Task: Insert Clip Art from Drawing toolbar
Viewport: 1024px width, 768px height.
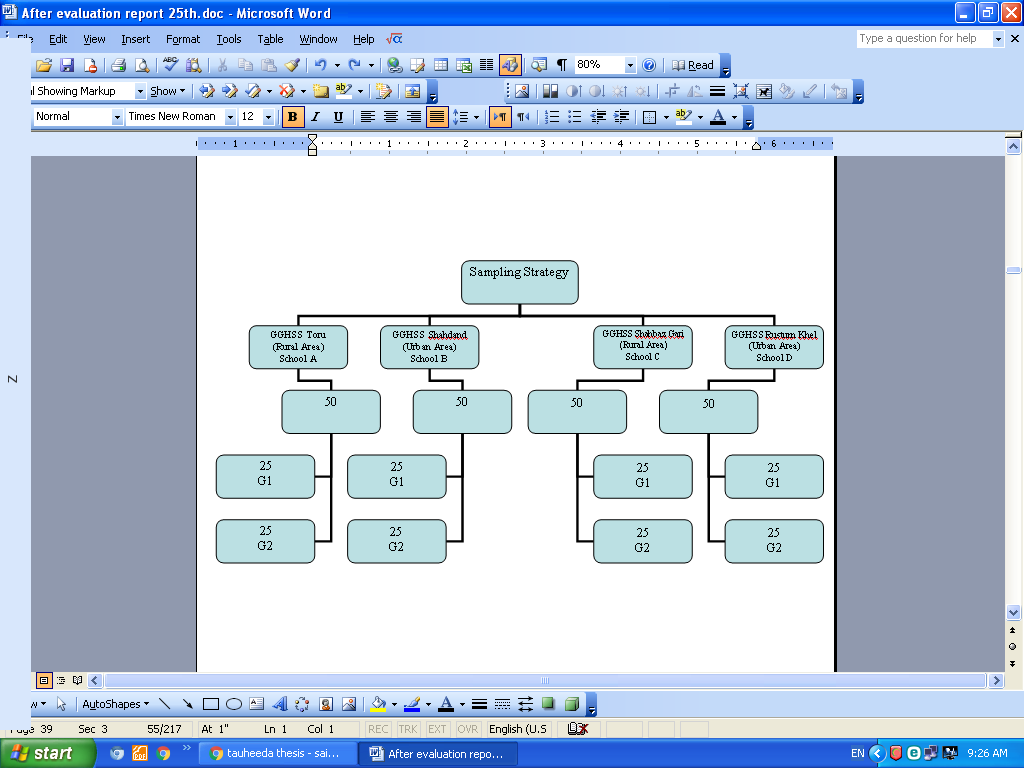Action: [x=326, y=704]
